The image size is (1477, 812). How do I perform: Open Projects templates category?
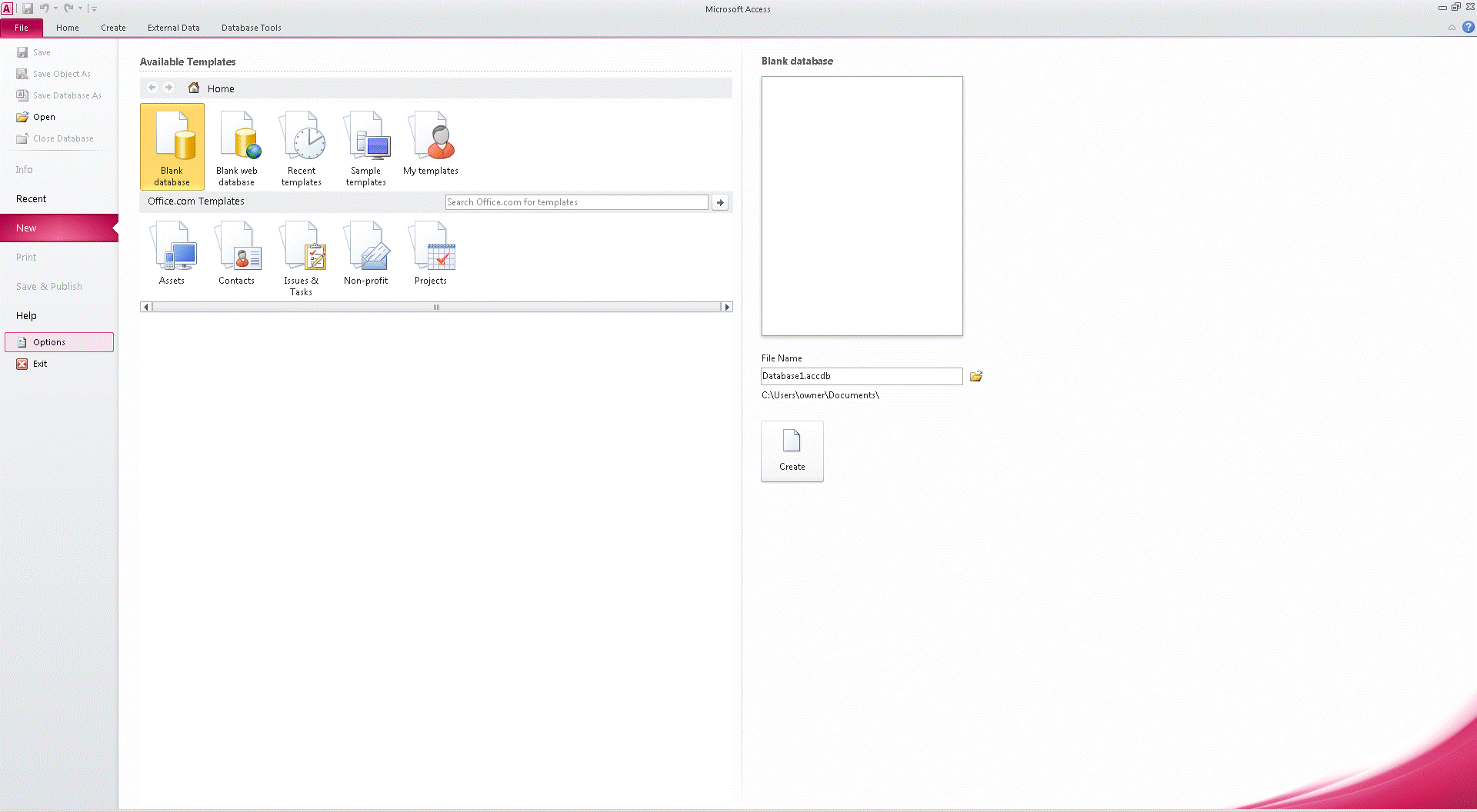click(x=430, y=254)
